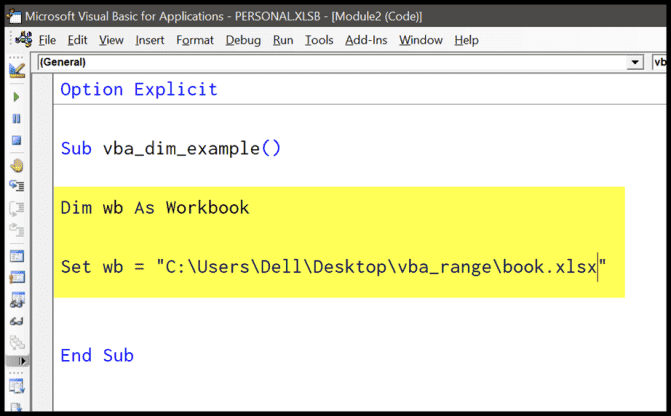Click the green Run Sub play icon
The width and height of the screenshot is (671, 416).
tap(16, 97)
